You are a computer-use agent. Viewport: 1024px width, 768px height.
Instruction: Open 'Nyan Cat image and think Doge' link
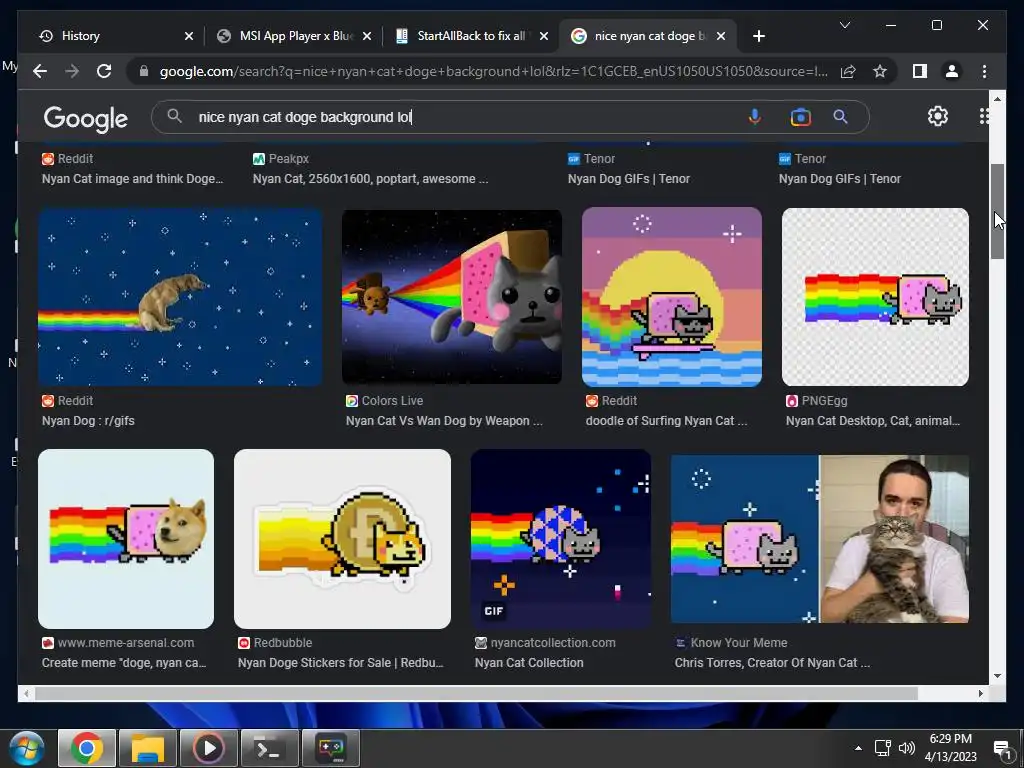coord(133,178)
